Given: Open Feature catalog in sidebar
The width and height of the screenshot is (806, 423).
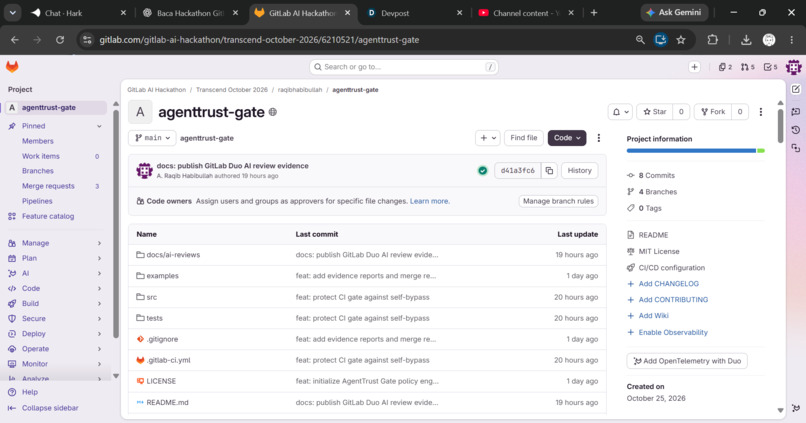Looking at the screenshot, I should coord(48,216).
